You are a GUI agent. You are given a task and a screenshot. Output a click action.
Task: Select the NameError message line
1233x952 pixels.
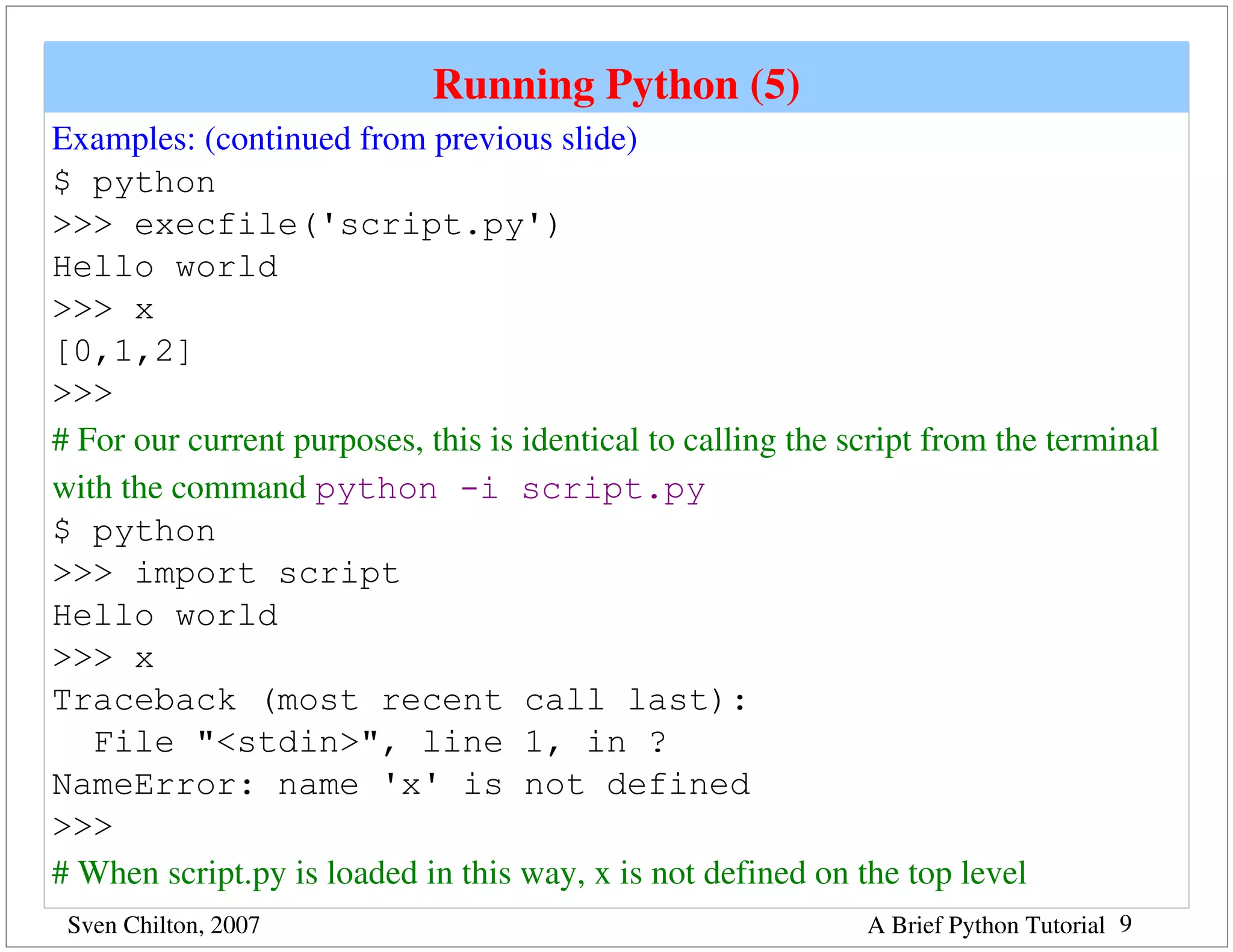pyautogui.click(x=401, y=785)
